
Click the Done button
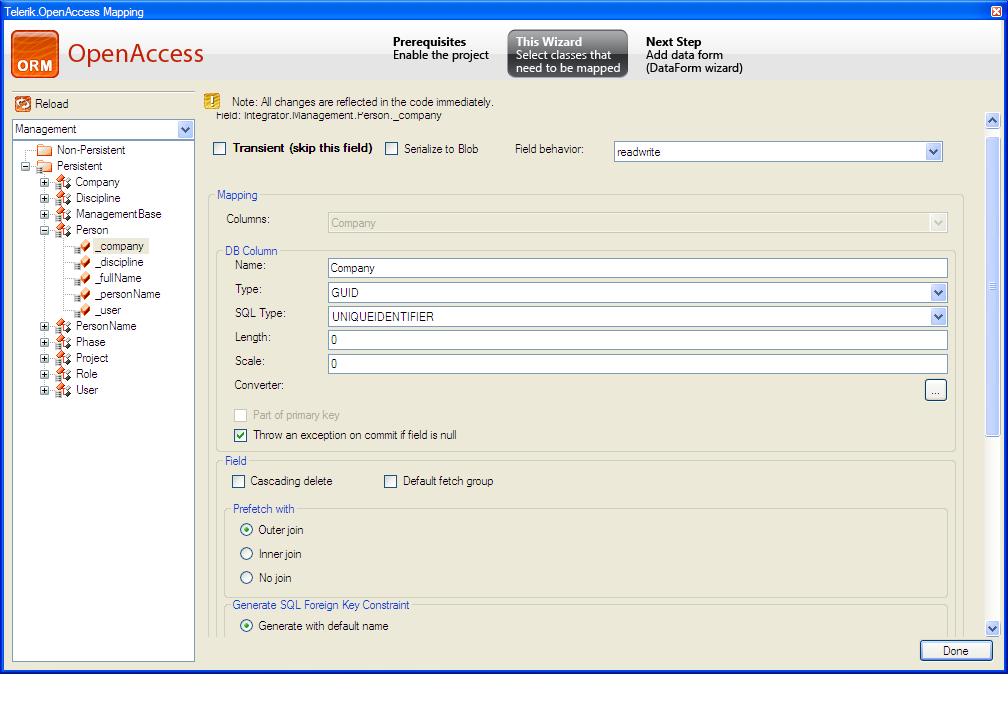(x=956, y=650)
